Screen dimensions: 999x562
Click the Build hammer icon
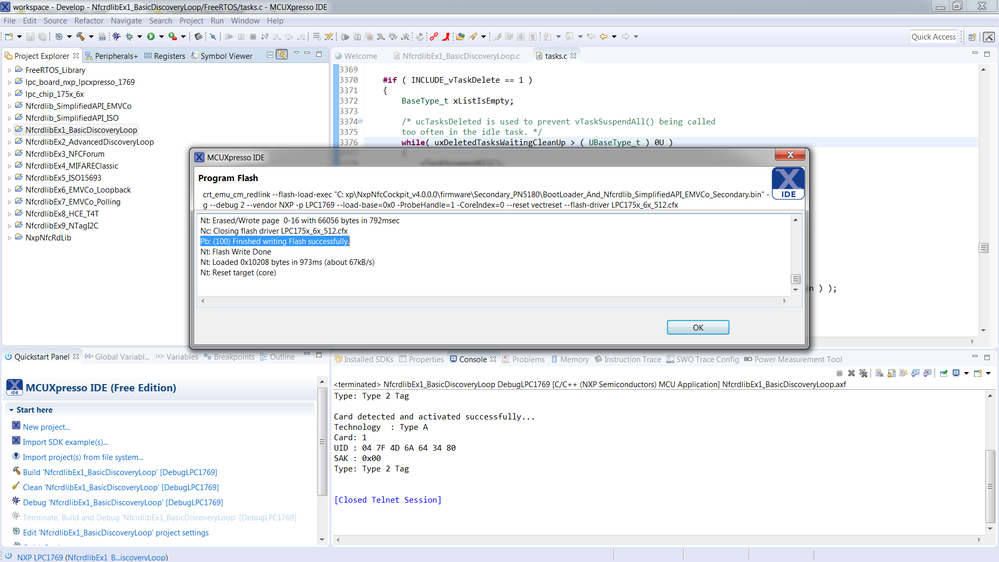pos(80,37)
